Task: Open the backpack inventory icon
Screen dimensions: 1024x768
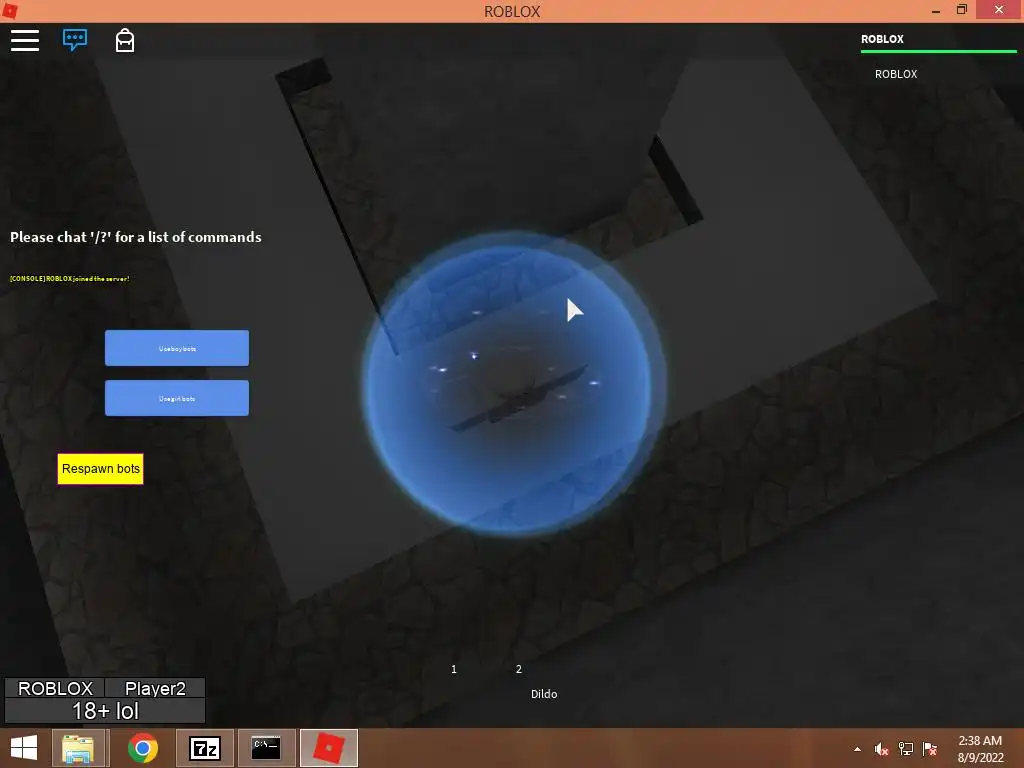Action: (125, 40)
